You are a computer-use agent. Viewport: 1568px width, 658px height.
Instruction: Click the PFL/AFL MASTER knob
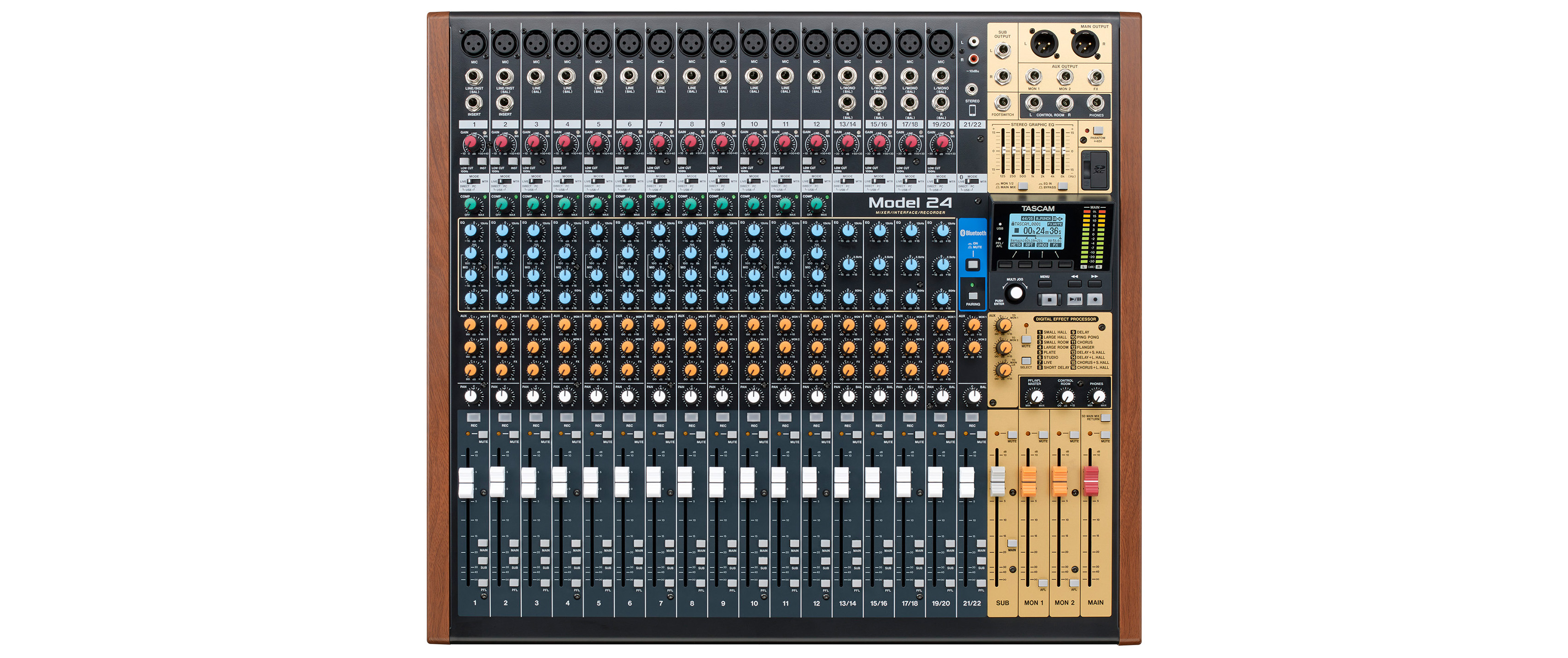pyautogui.click(x=1036, y=397)
